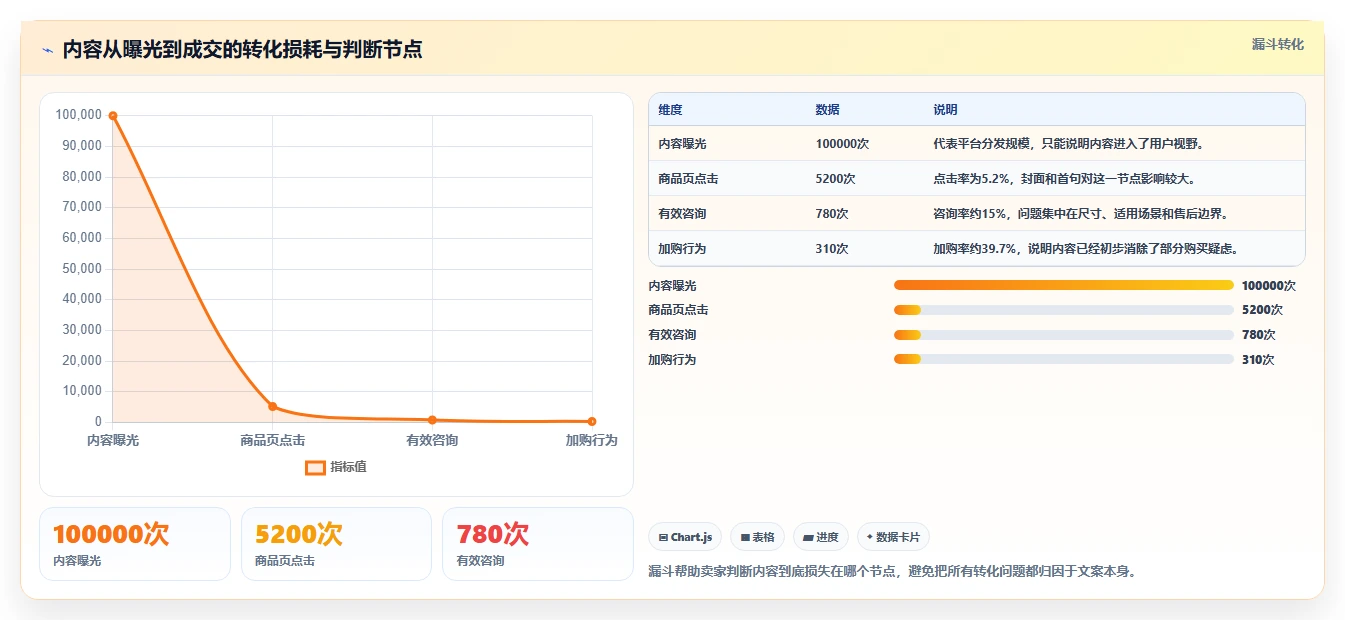Click the 有效咨询 x-axis label under the chart
Screen dimensions: 1345x620
pos(432,440)
